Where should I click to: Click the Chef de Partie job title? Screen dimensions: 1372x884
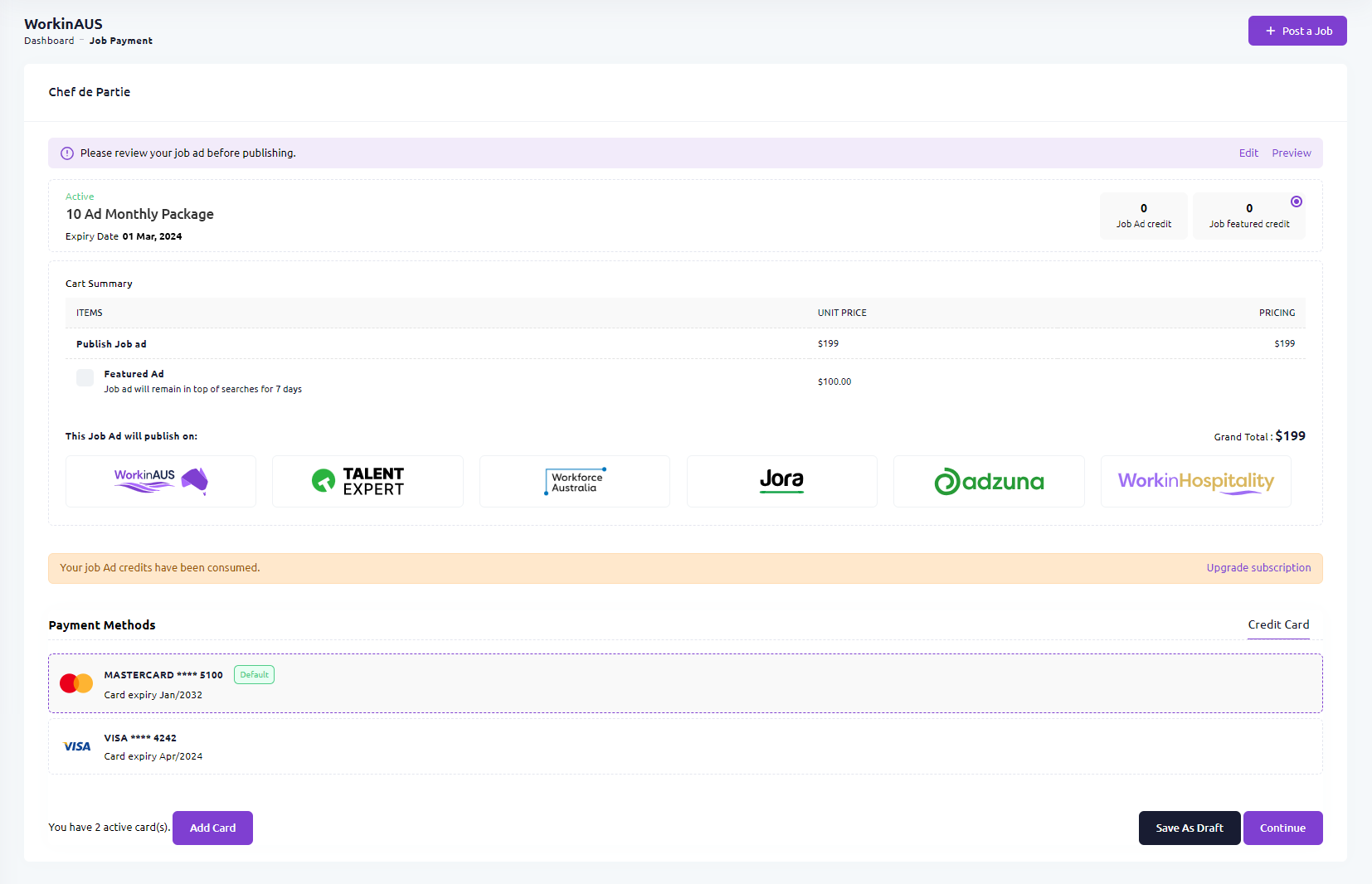pyautogui.click(x=90, y=92)
